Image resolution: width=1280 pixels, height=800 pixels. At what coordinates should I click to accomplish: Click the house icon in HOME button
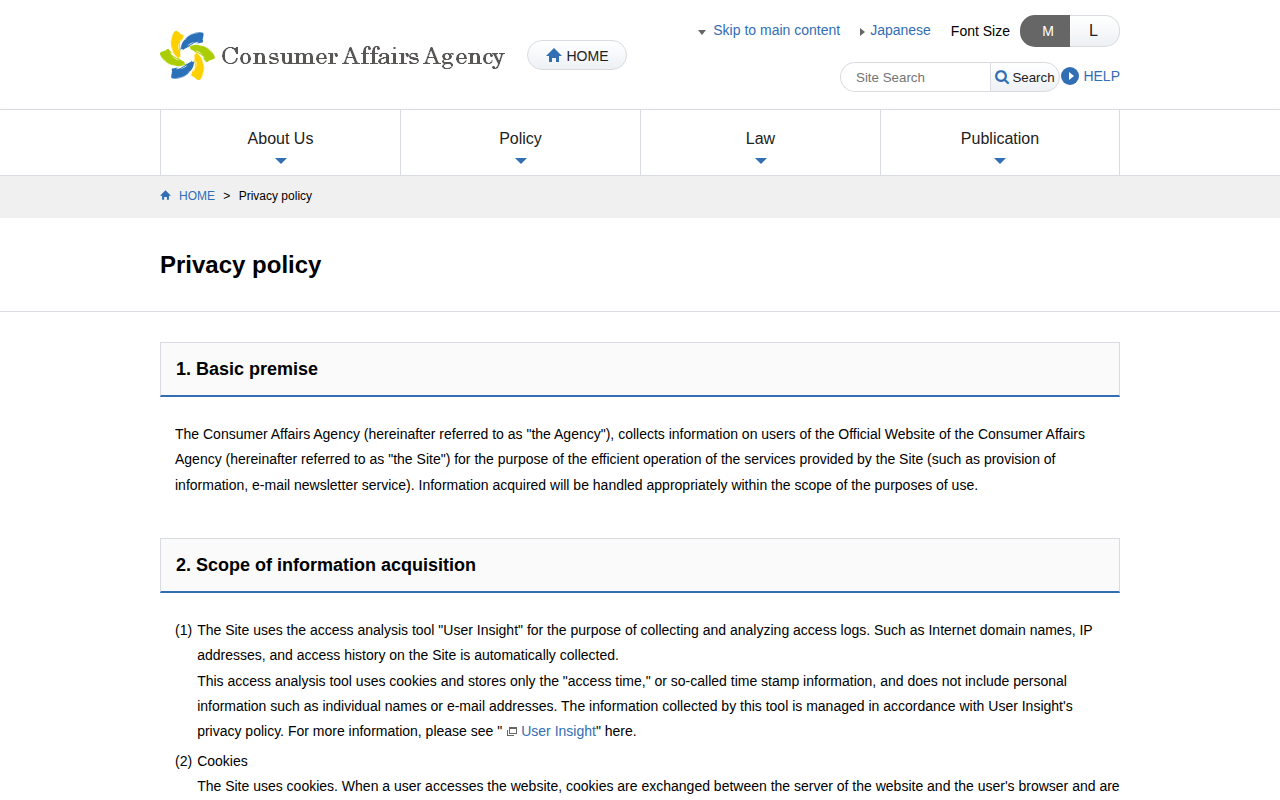[554, 56]
